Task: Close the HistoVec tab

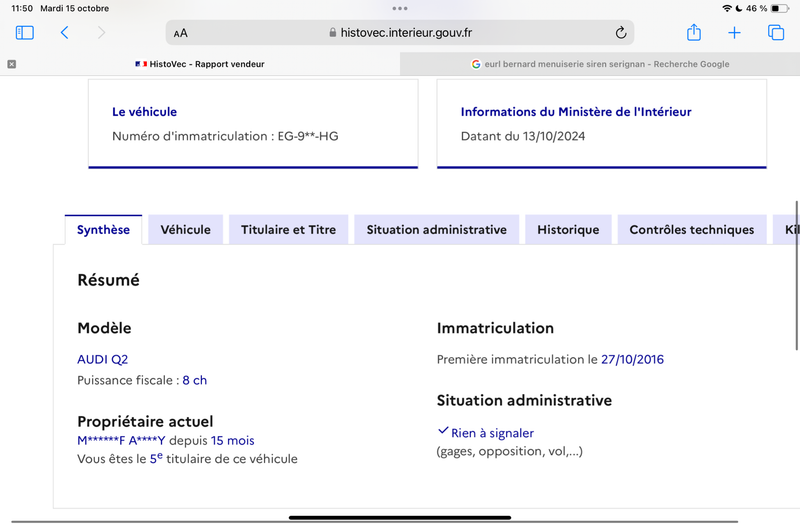Action: point(12,64)
